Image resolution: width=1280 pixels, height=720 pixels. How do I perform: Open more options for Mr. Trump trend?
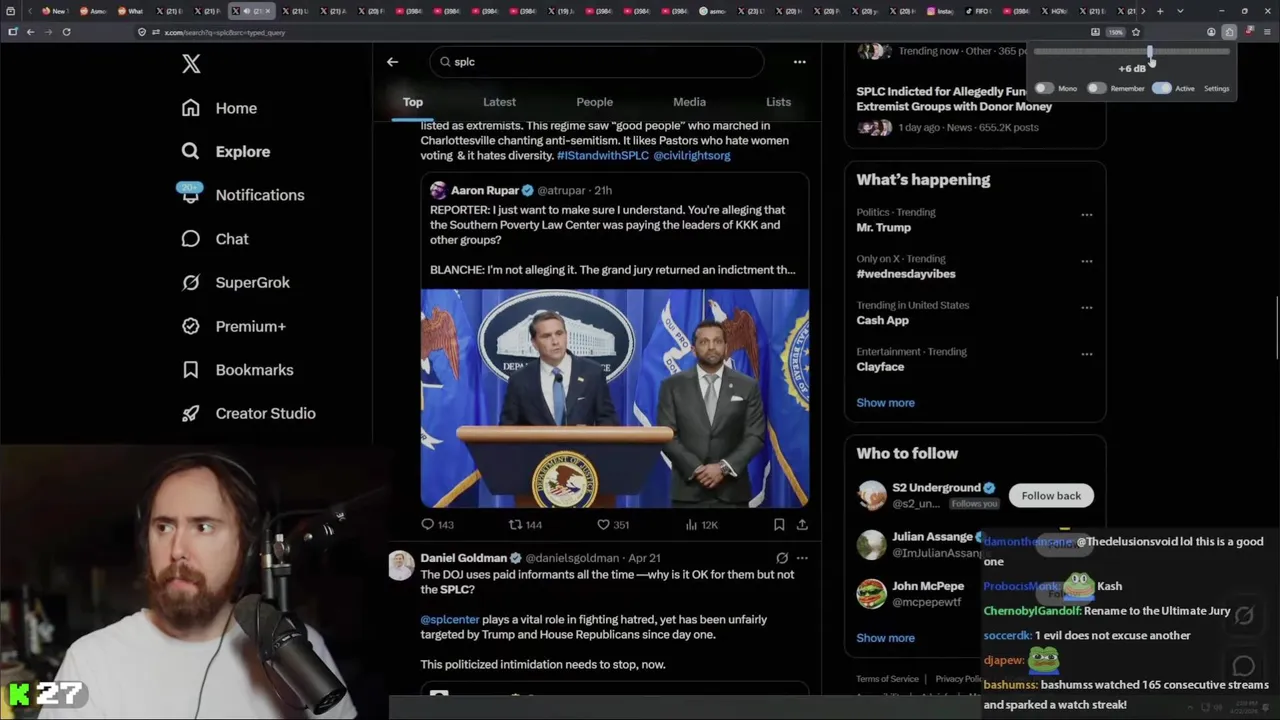click(1087, 214)
